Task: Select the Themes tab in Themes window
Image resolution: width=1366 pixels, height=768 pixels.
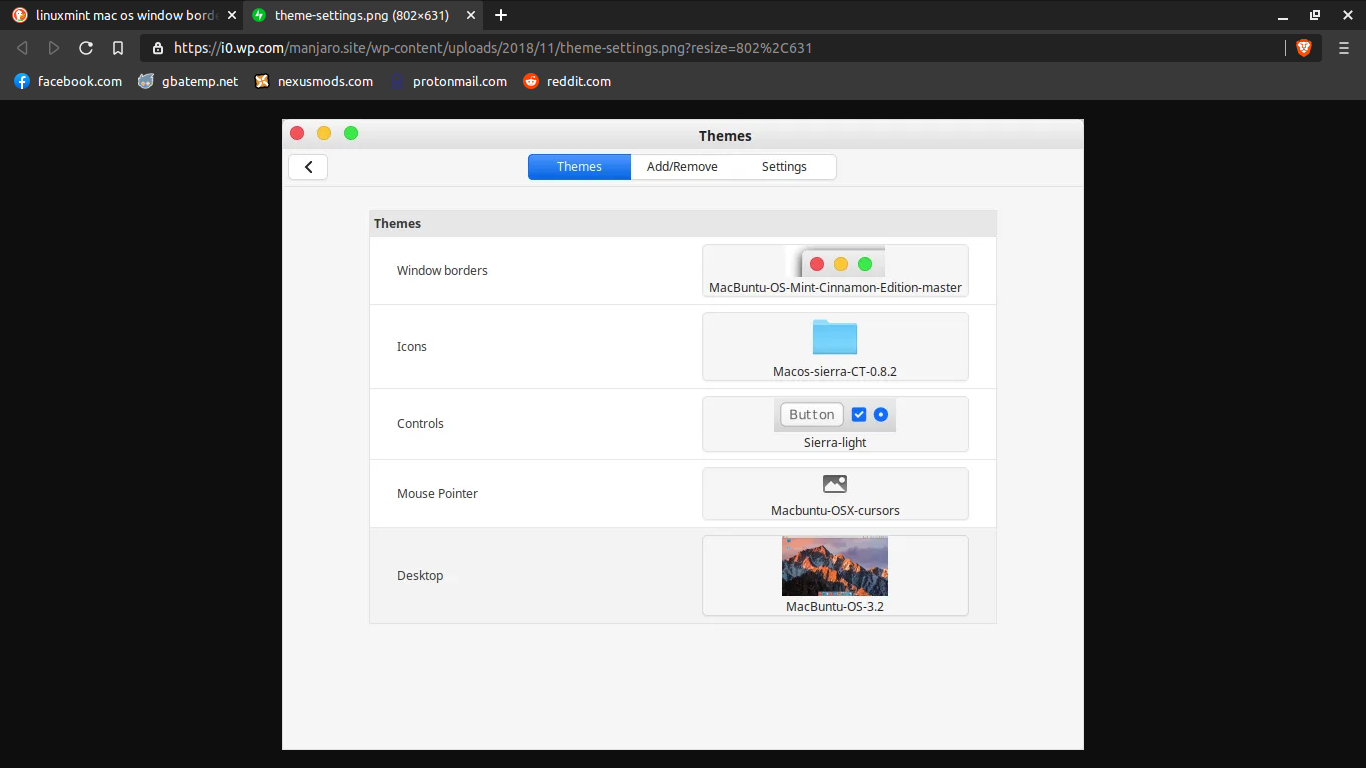Action: 579,167
